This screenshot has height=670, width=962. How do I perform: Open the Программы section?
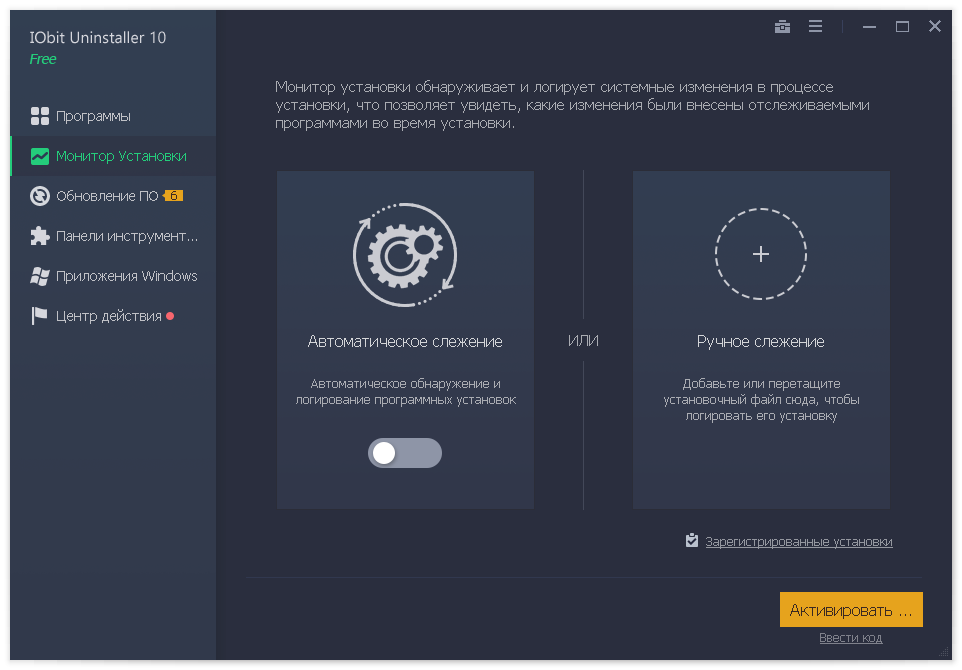click(x=114, y=116)
